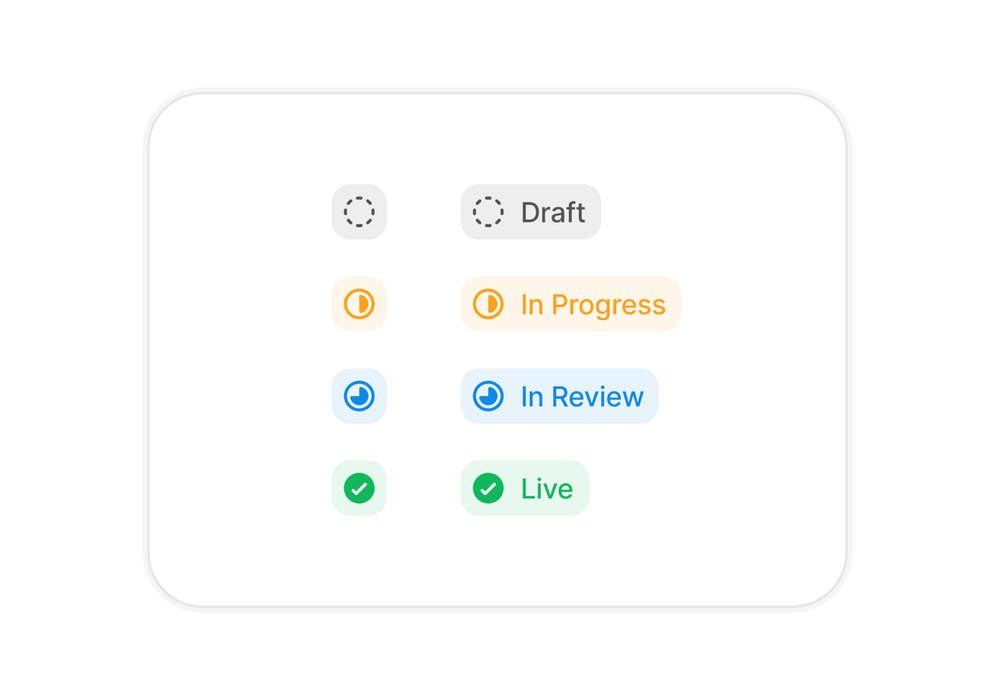
Task: Click the "Draft" text label
Action: pyautogui.click(x=553, y=213)
